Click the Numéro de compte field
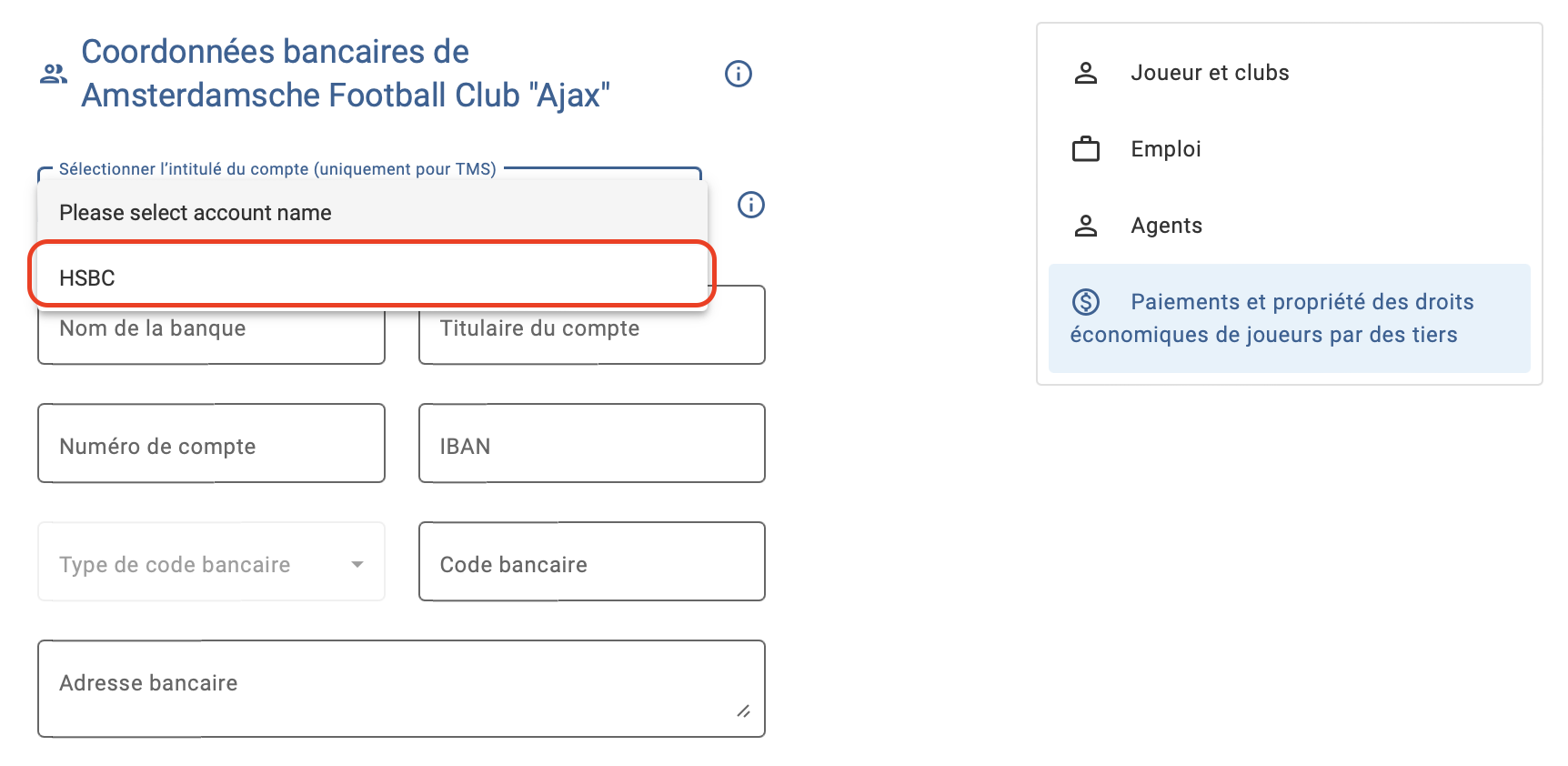Image resolution: width=1568 pixels, height=766 pixels. (211, 443)
